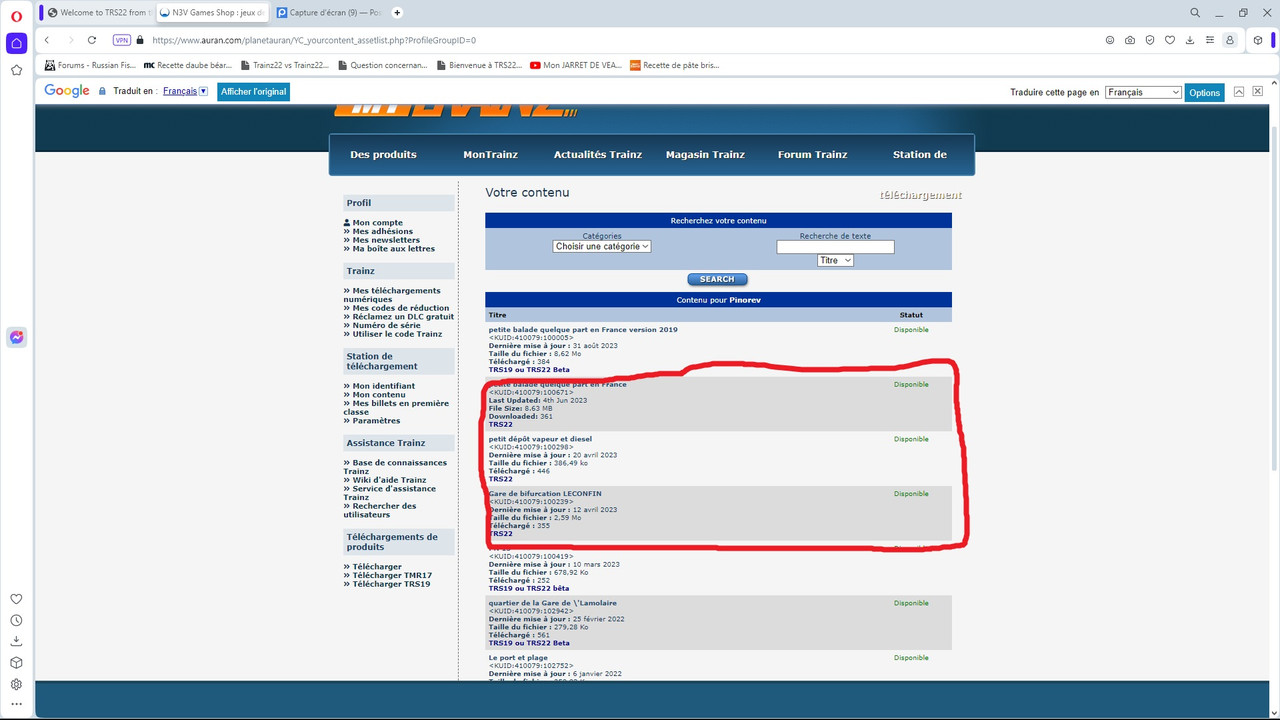
Task: Open translate Options button
Action: coord(1205,92)
